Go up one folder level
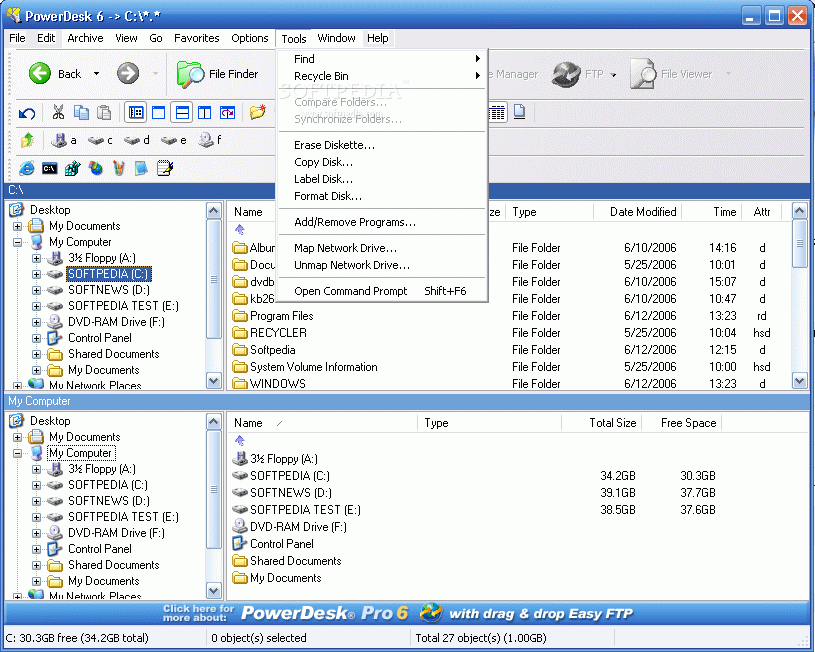815x652 pixels. tap(27, 140)
